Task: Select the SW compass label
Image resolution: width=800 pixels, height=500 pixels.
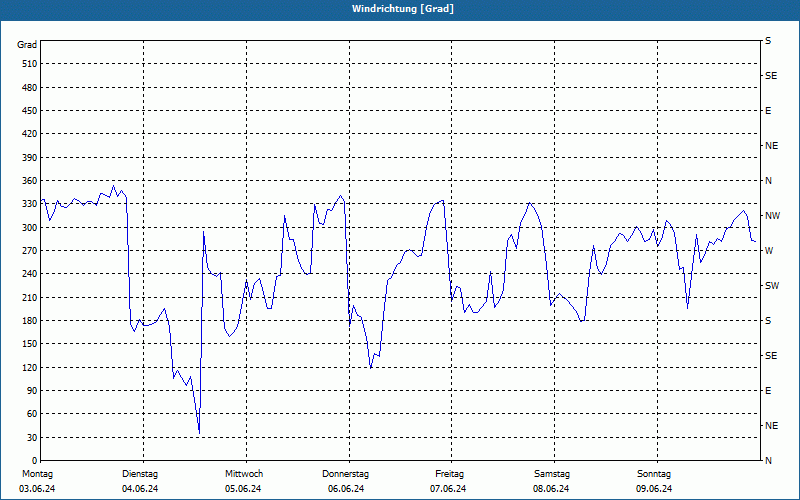Action: tap(771, 286)
